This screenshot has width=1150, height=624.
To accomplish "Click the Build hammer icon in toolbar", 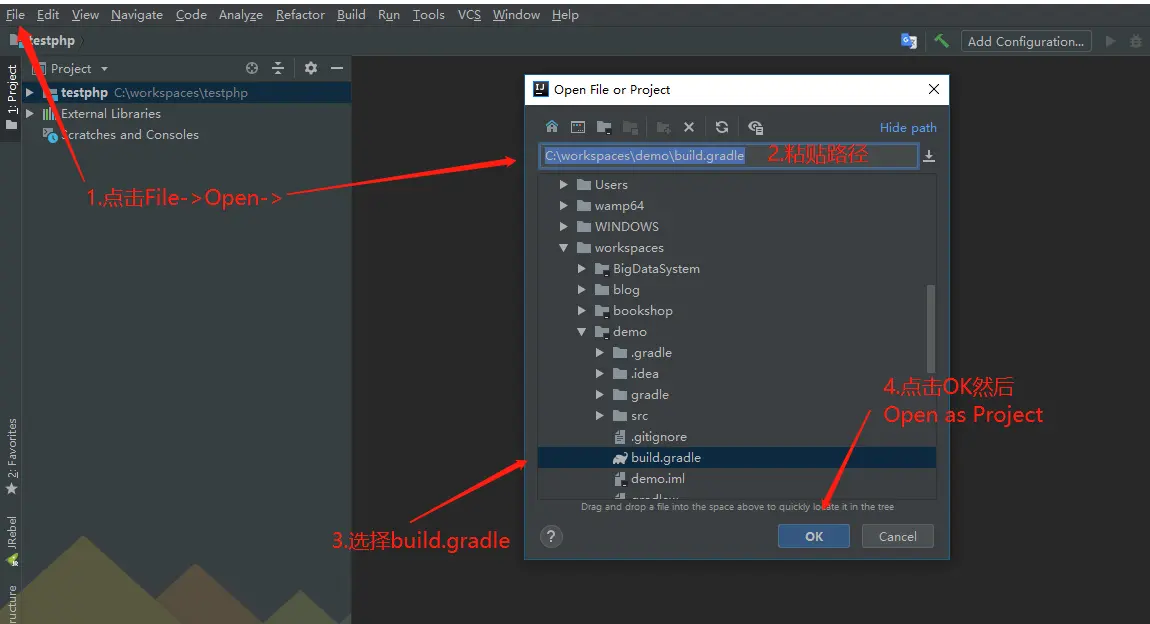I will [x=941, y=41].
